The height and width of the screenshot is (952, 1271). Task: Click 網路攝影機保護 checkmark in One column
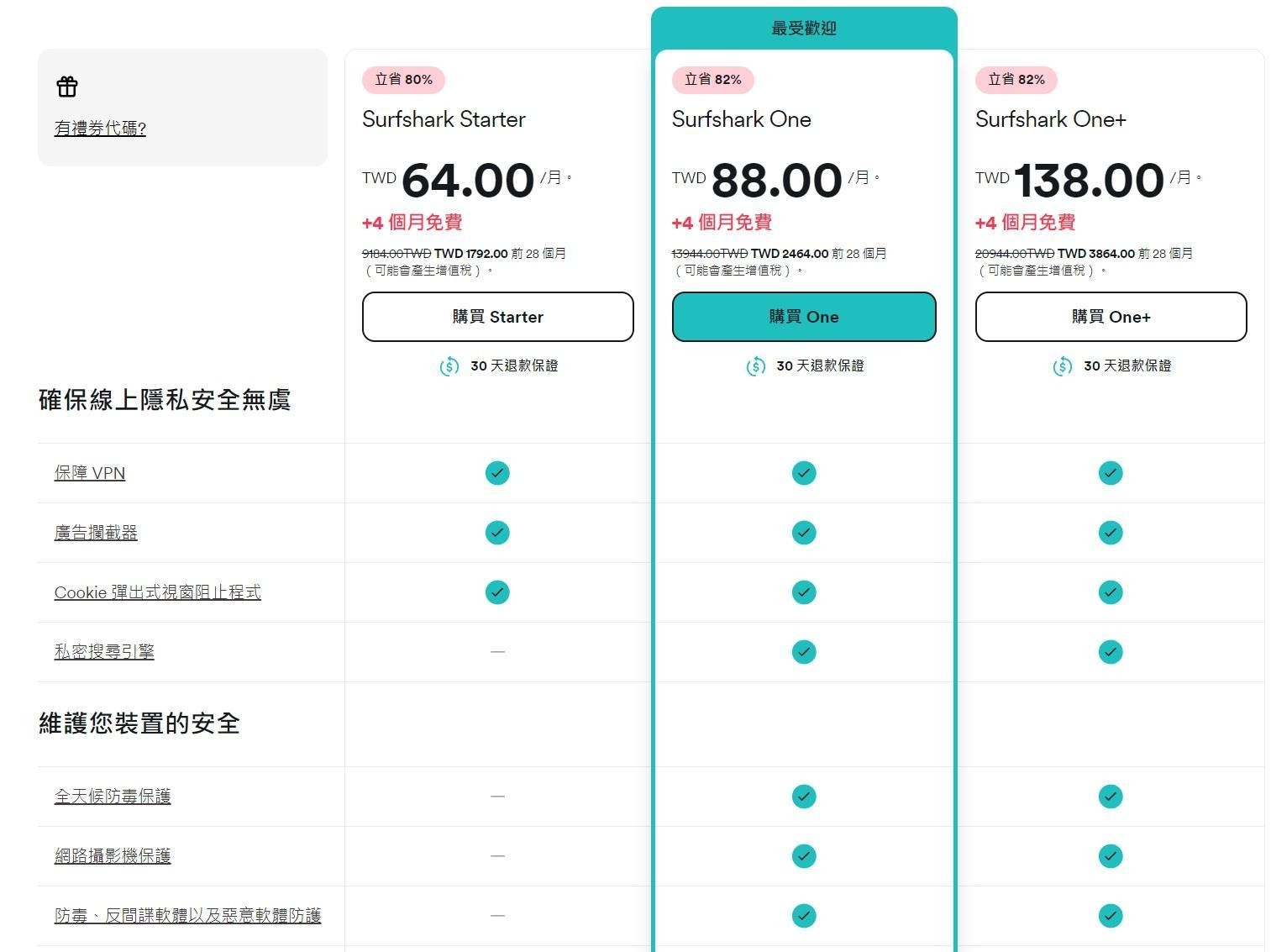pos(804,856)
